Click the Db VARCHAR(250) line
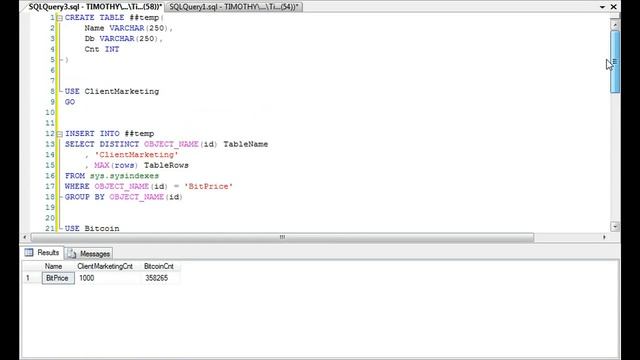 [124, 39]
